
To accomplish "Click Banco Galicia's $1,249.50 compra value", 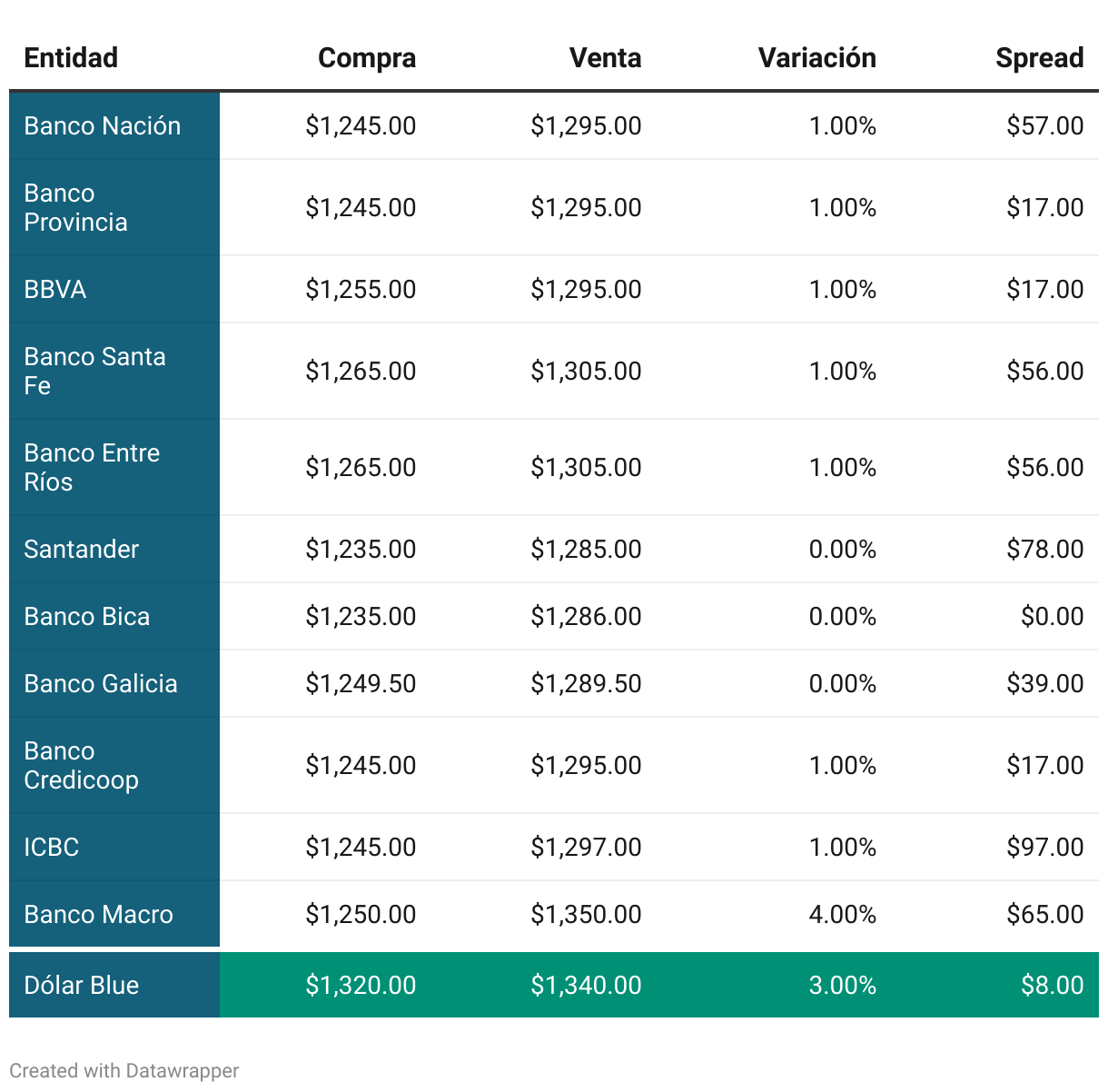I will coord(361,684).
